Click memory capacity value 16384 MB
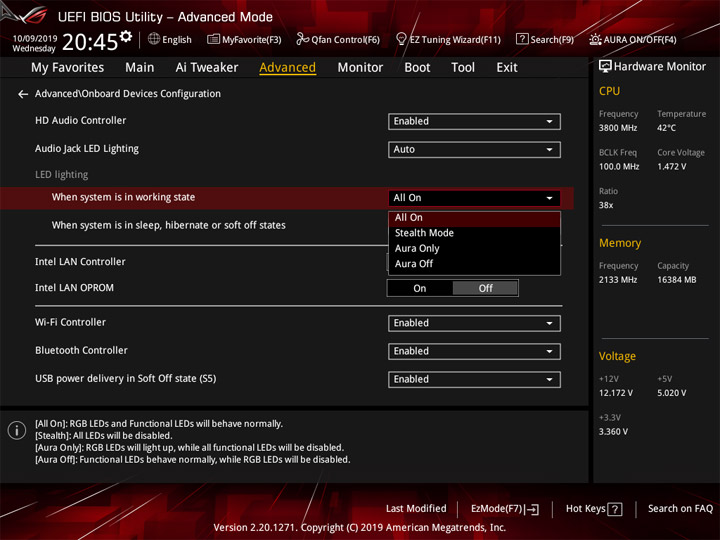Viewport: 720px width, 540px height. (x=676, y=280)
